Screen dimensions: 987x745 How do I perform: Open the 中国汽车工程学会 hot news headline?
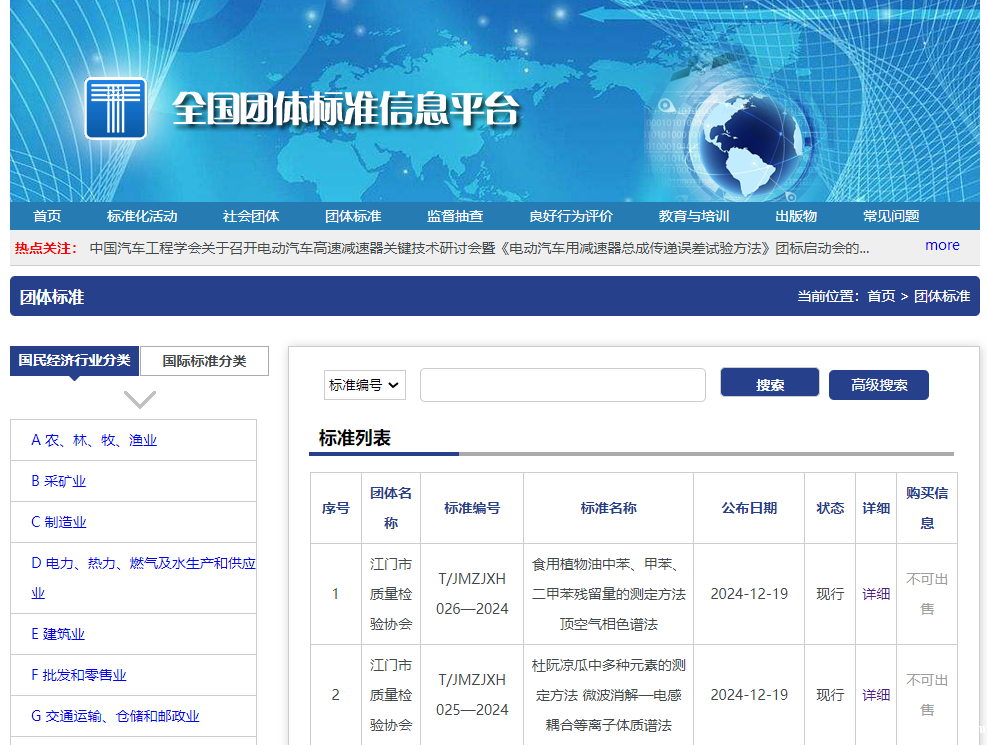point(479,248)
